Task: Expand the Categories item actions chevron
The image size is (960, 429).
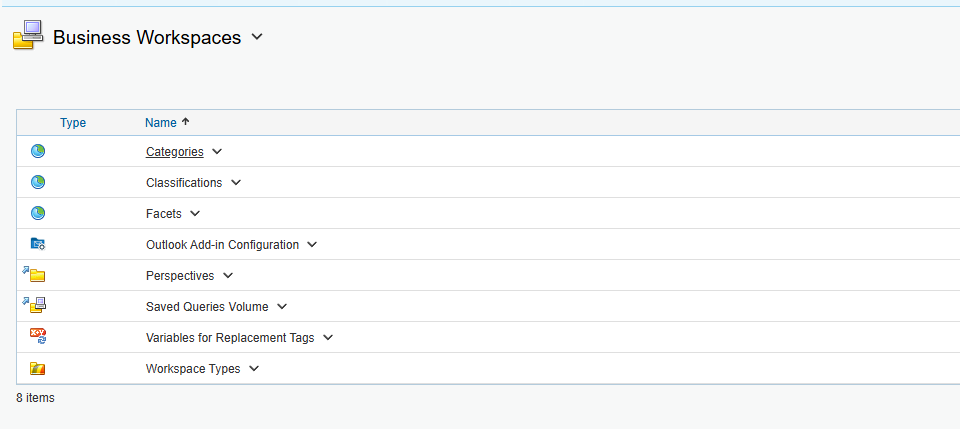Action: coord(217,152)
